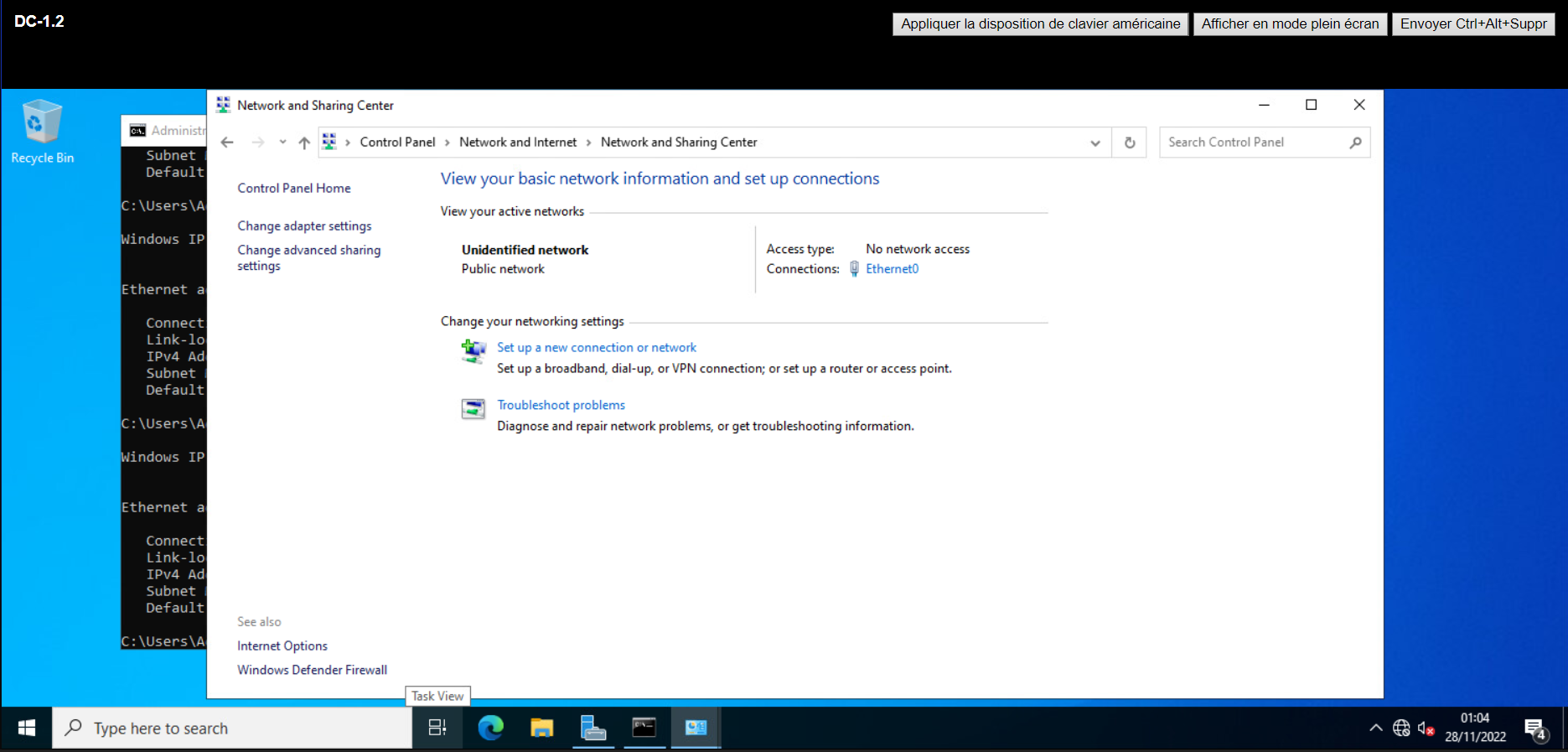This screenshot has height=752, width=1568.
Task: Open Troubleshoot problems
Action: point(561,405)
